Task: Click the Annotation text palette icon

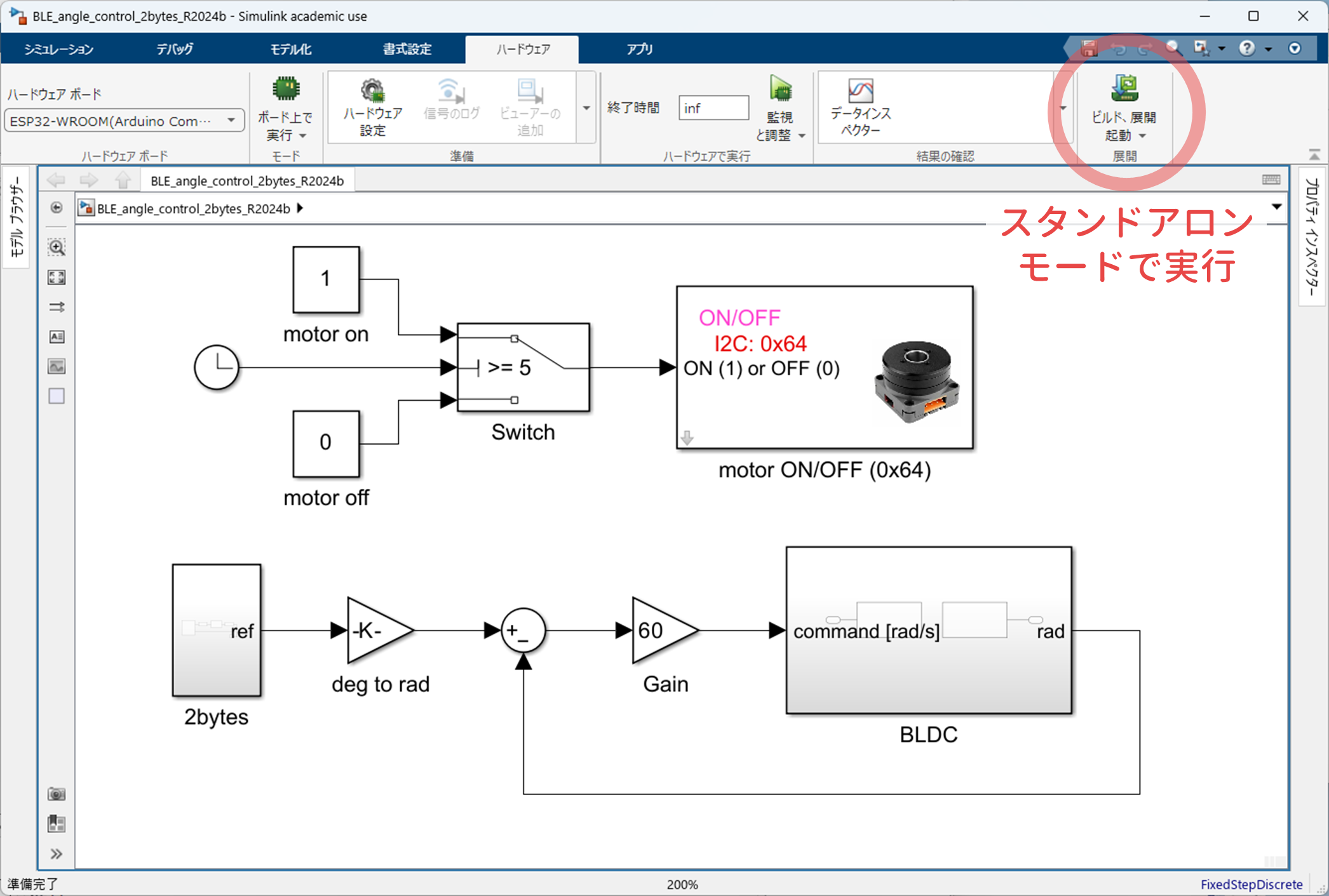Action: (x=57, y=337)
